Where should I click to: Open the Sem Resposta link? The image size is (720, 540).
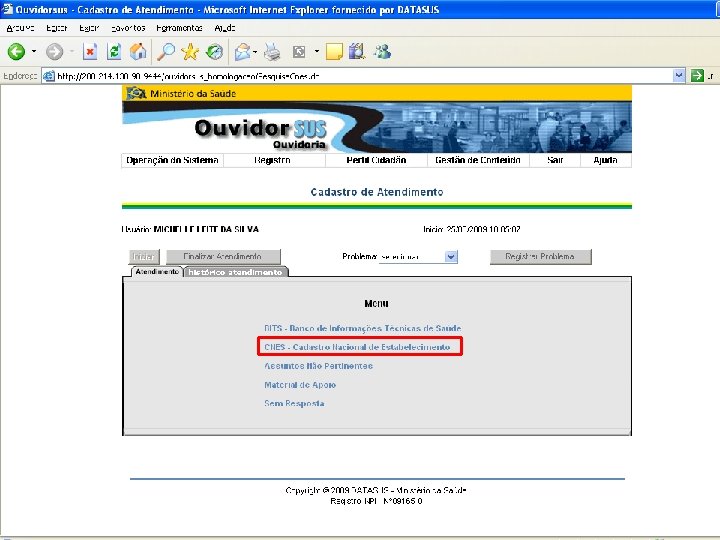[x=294, y=404]
